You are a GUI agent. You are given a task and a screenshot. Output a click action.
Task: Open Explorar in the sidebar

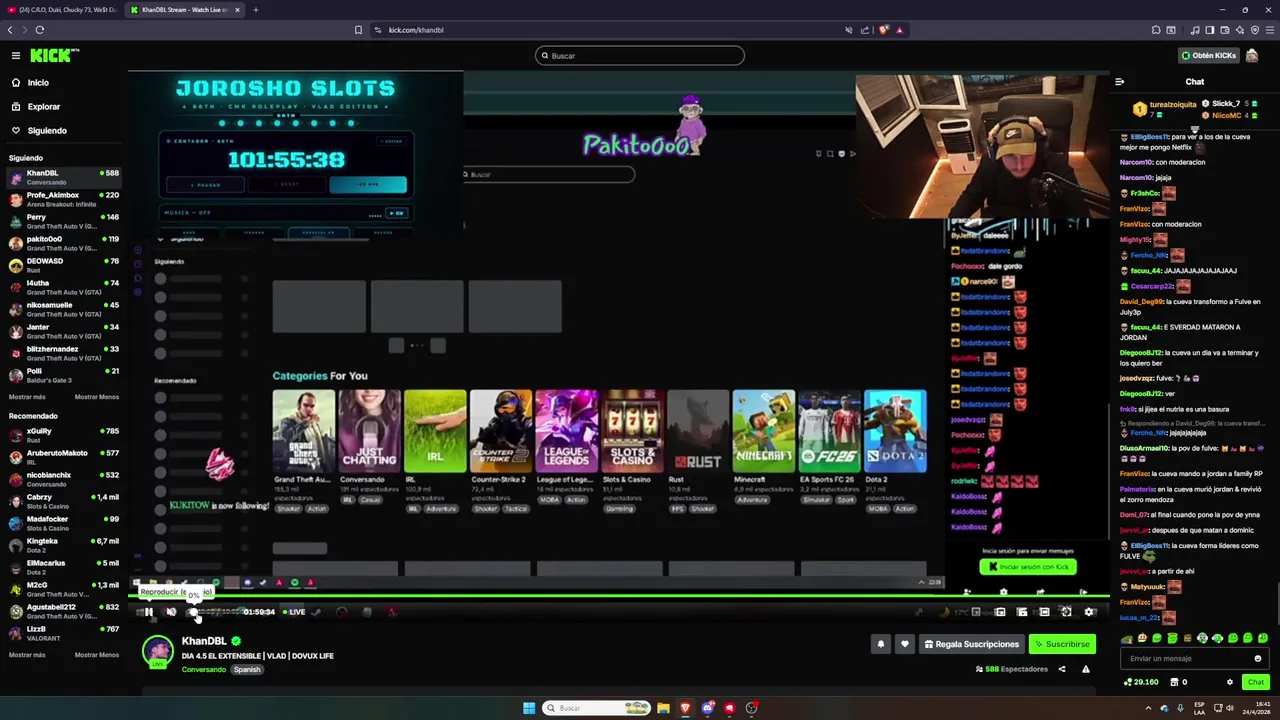36,107
